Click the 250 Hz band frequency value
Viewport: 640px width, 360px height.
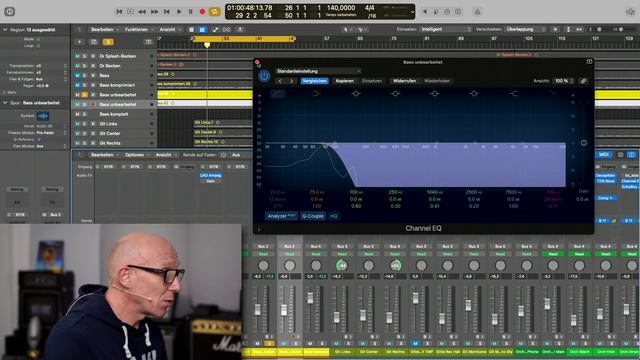(x=395, y=192)
